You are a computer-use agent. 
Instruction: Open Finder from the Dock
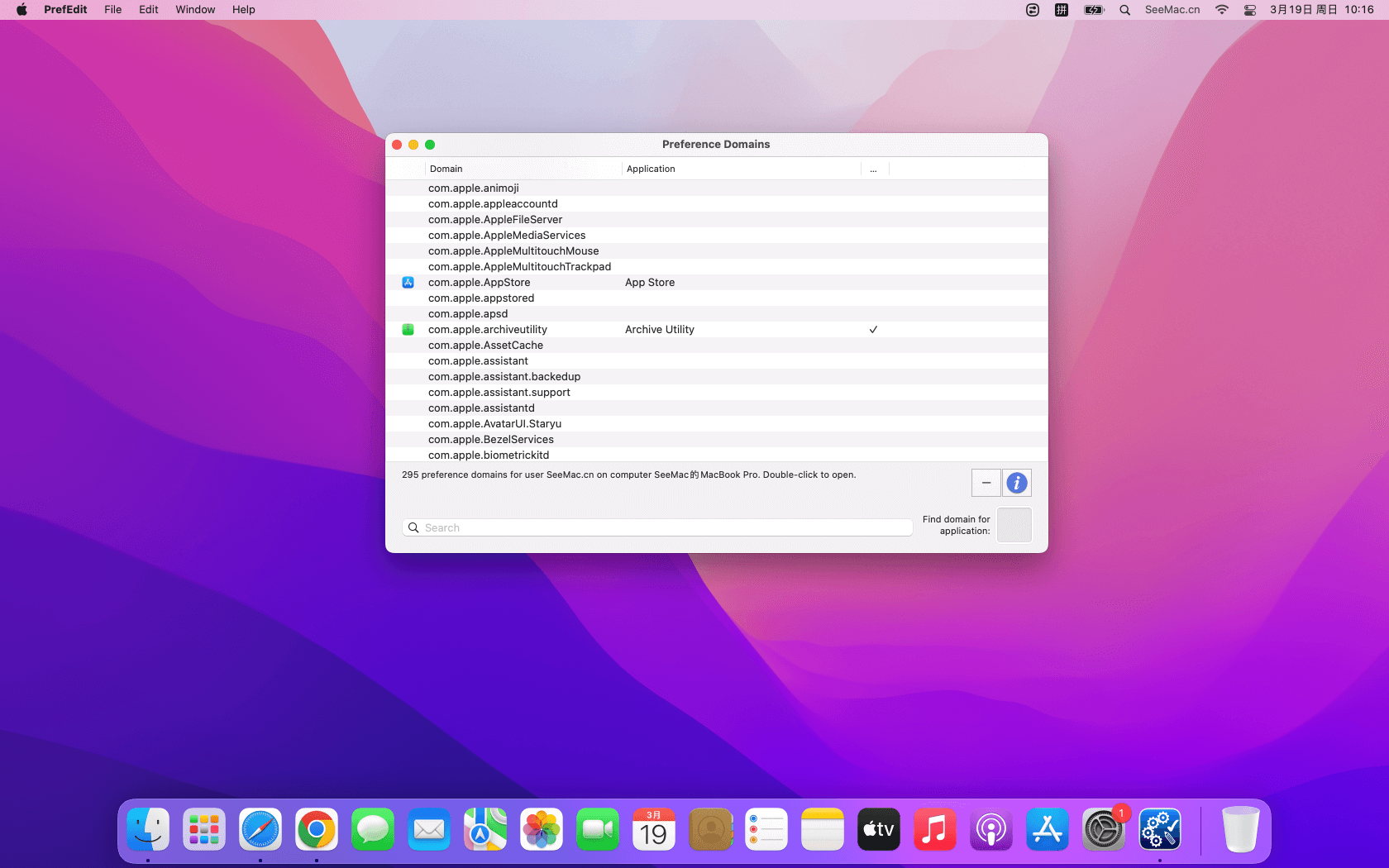148,829
